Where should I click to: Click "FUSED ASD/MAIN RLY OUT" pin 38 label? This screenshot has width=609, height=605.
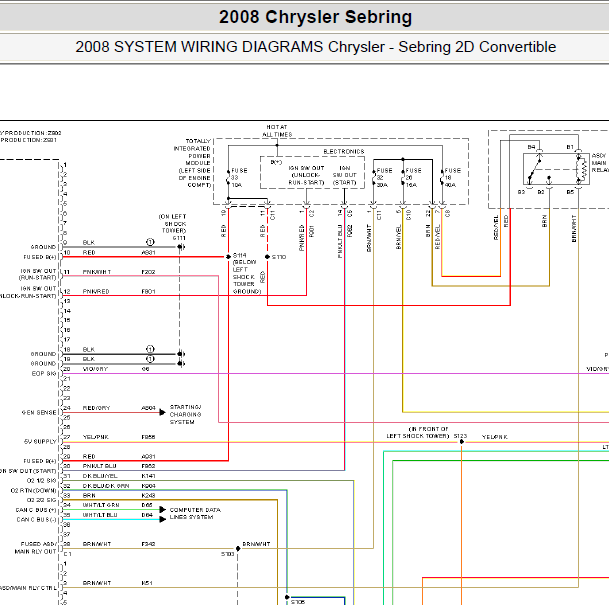click(36, 548)
